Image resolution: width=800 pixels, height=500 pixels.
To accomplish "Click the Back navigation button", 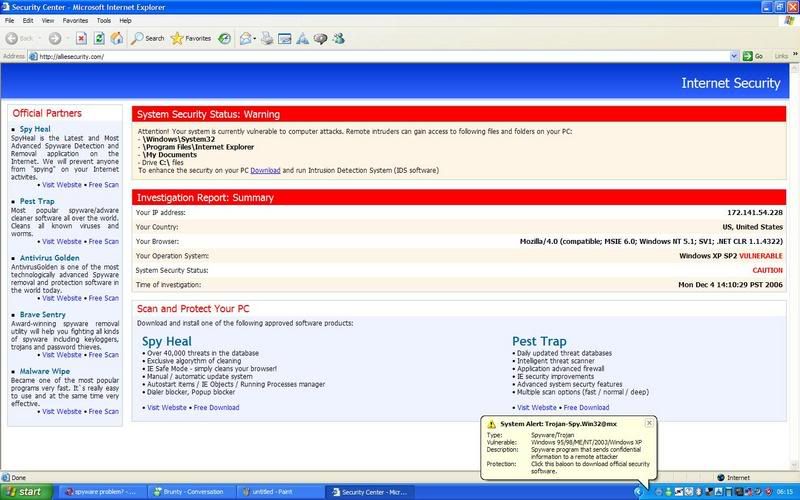I will 19,38.
